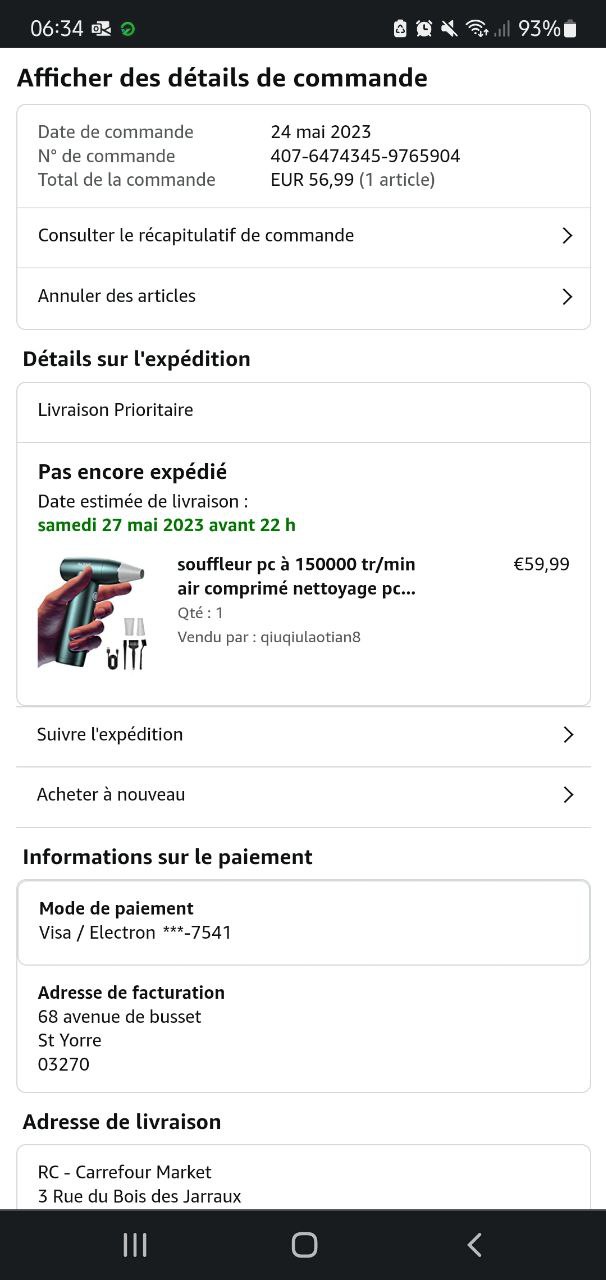Tap the muted sound status icon
Screen dimensions: 606x1280
[449, 28]
